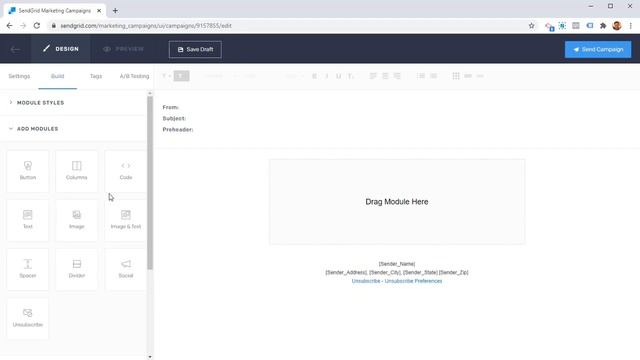Open the Chrome three-dot menu
640x360 pixels.
point(631,26)
